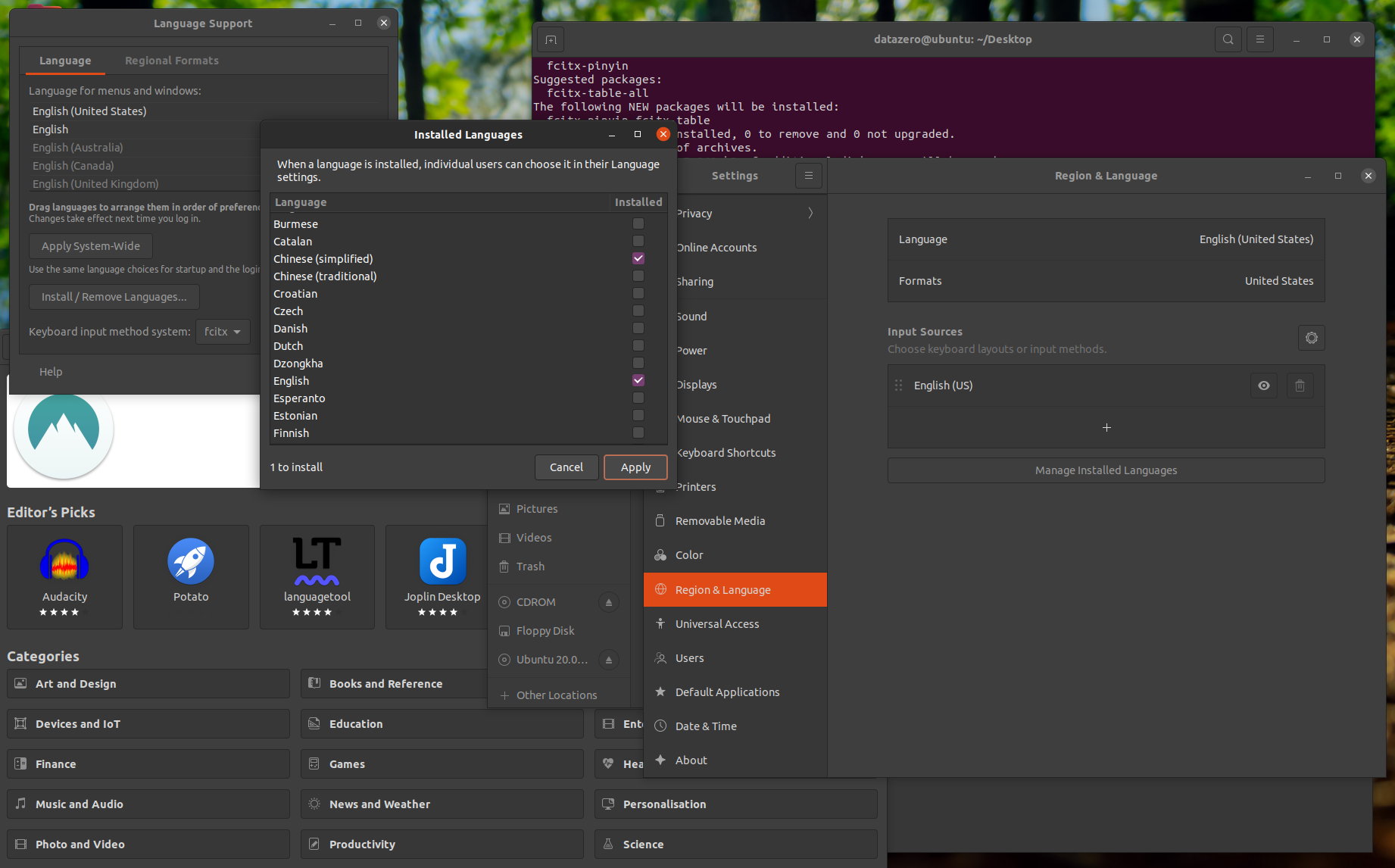Screen dimensions: 1395x868
Task: Open Universal Access settings
Action: (735, 624)
